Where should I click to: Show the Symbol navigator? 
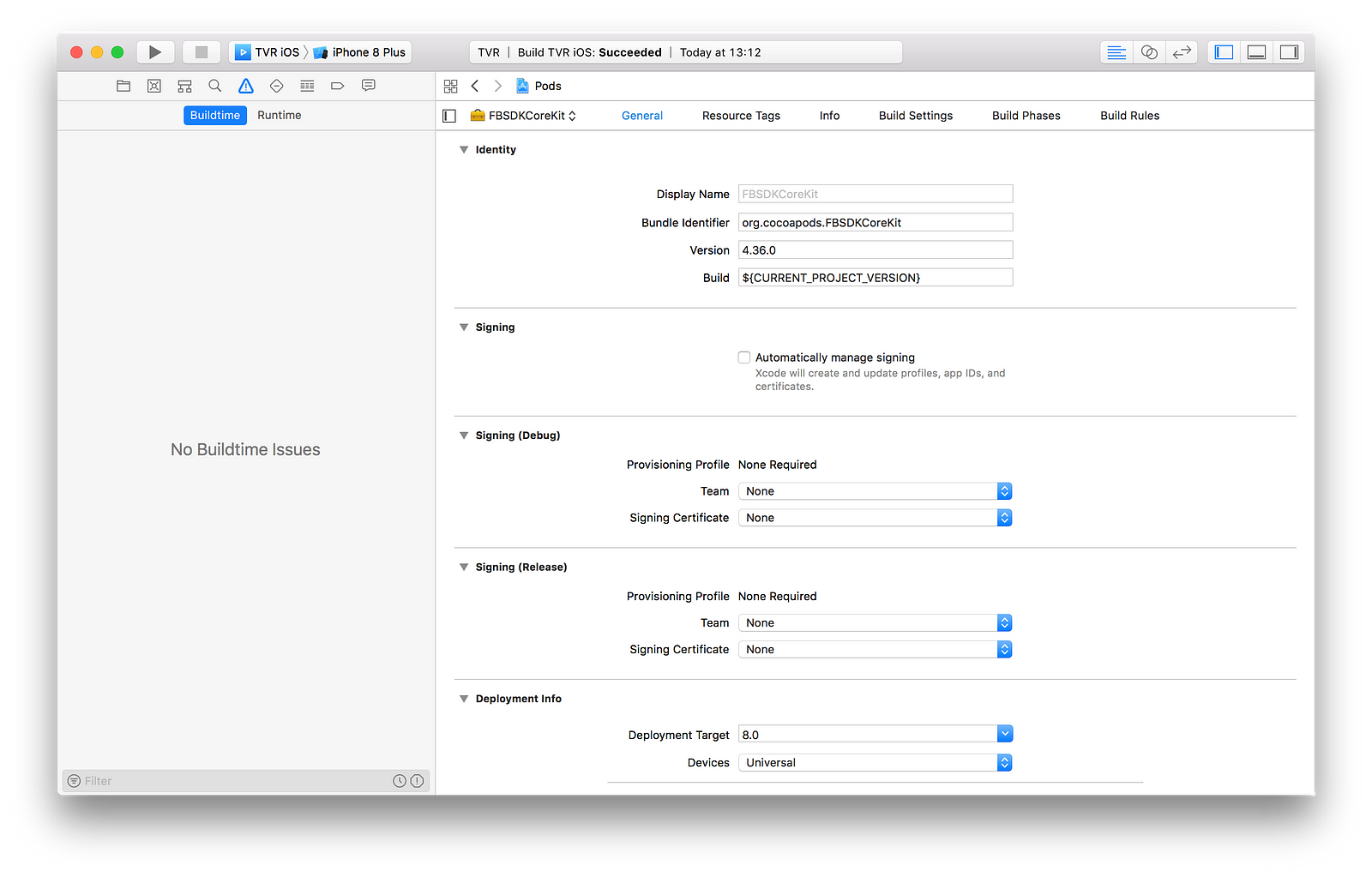184,86
